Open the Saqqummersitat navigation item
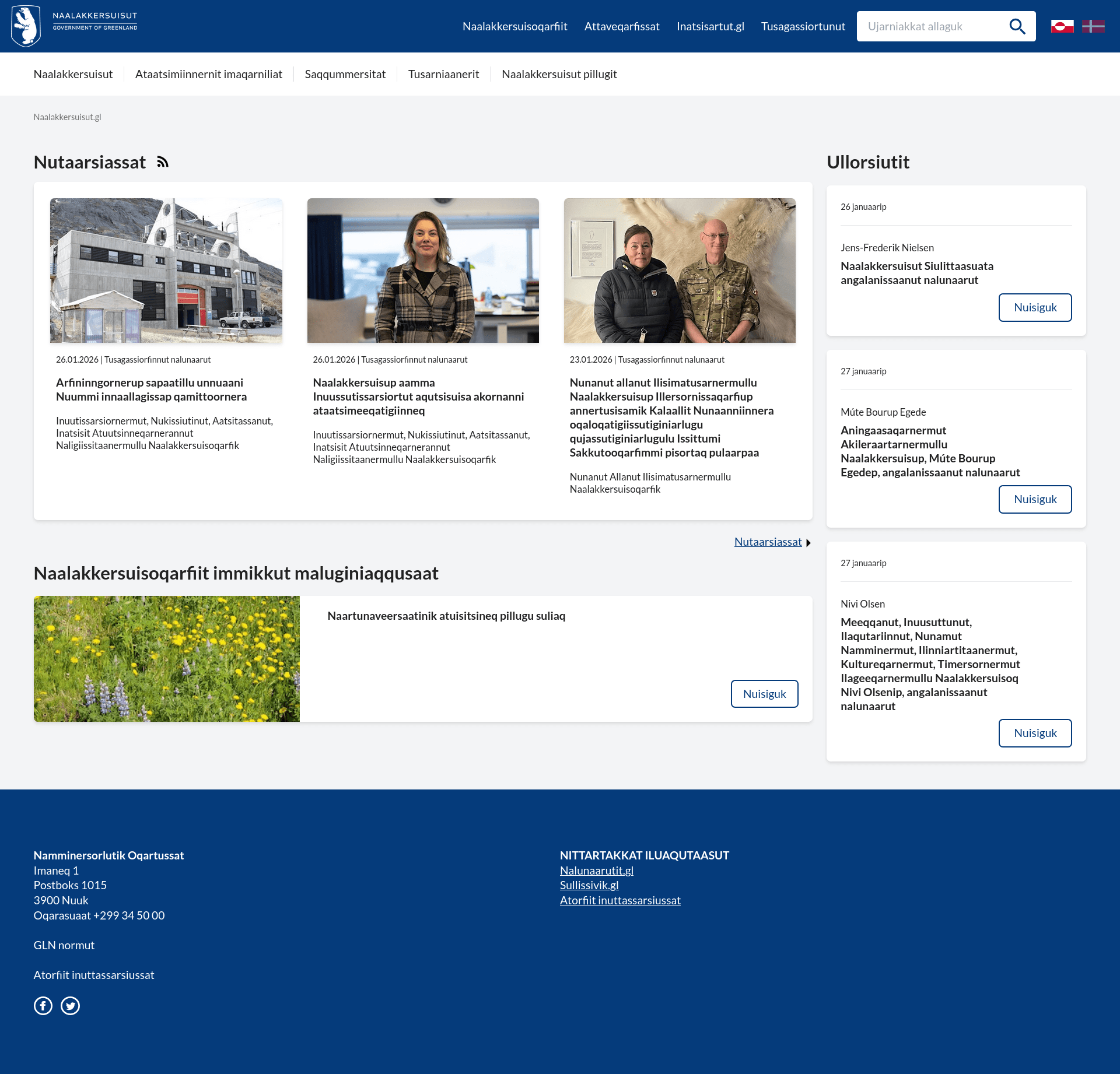1120x1074 pixels. click(x=345, y=74)
